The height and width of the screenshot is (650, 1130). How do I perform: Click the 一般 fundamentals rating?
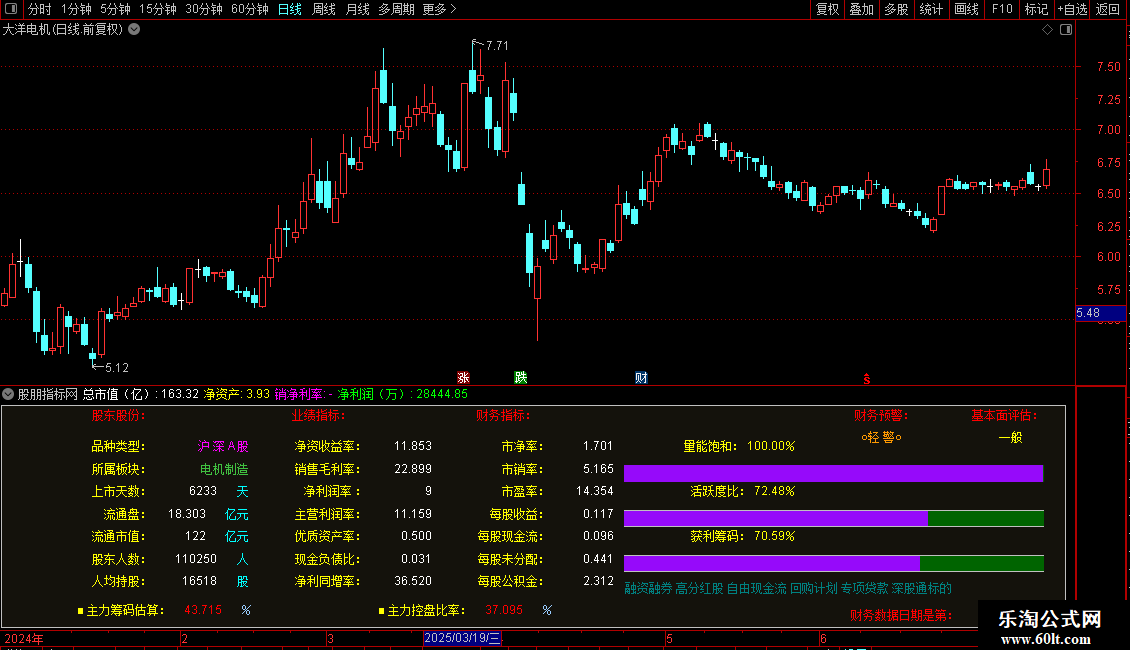click(x=1010, y=437)
